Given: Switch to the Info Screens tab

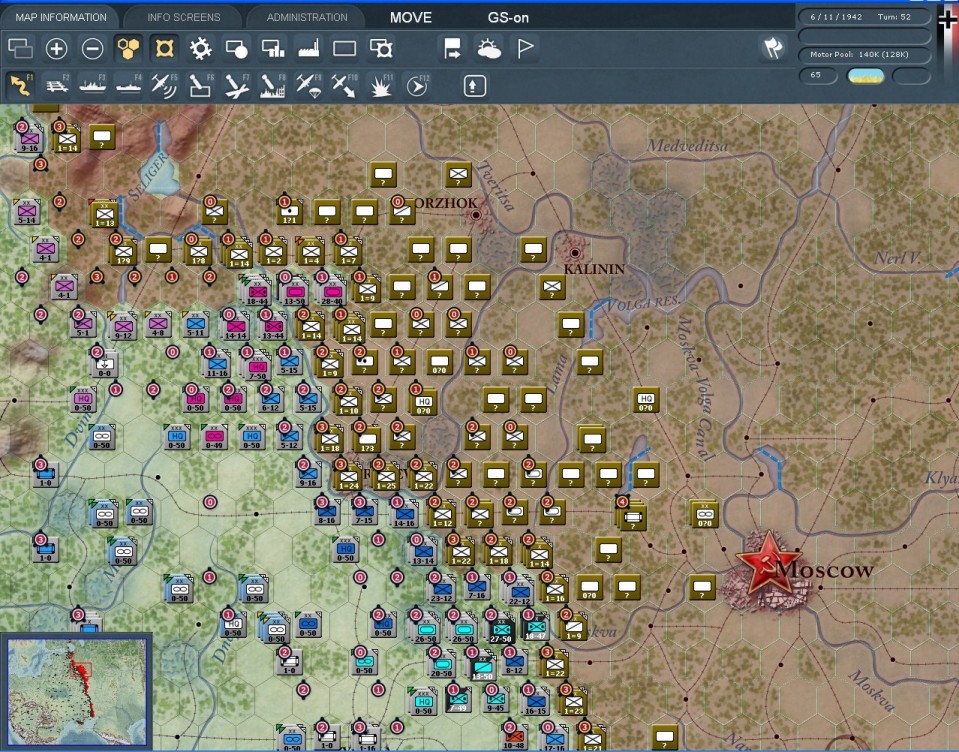Looking at the screenshot, I should [183, 17].
